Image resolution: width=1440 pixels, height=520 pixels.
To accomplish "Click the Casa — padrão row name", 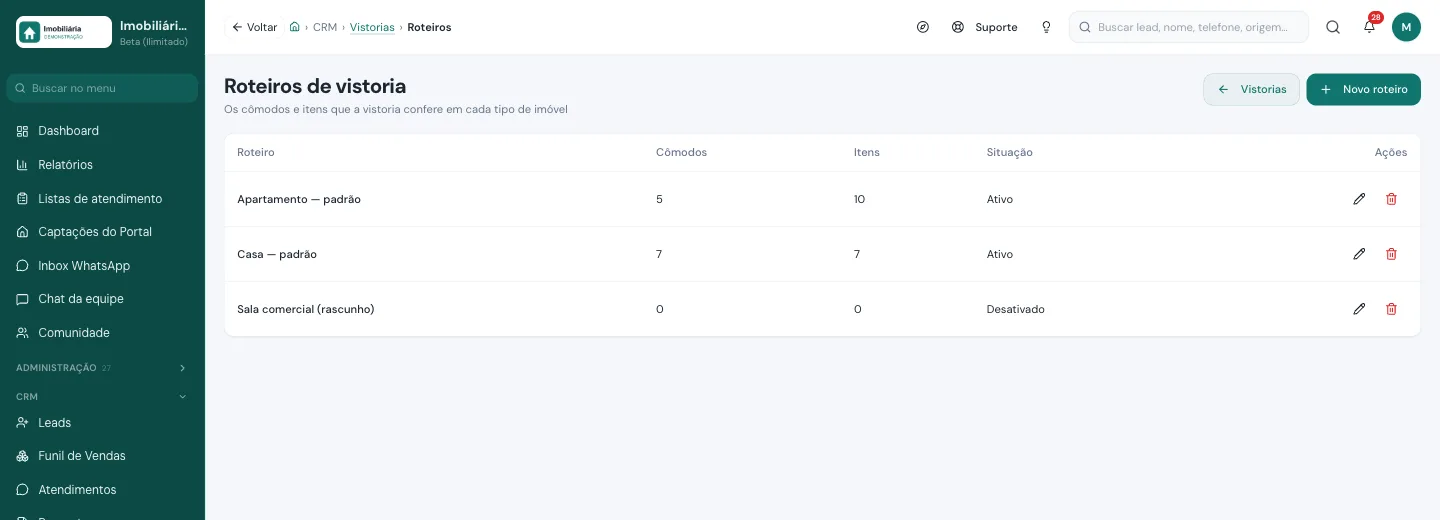I will coord(277,254).
